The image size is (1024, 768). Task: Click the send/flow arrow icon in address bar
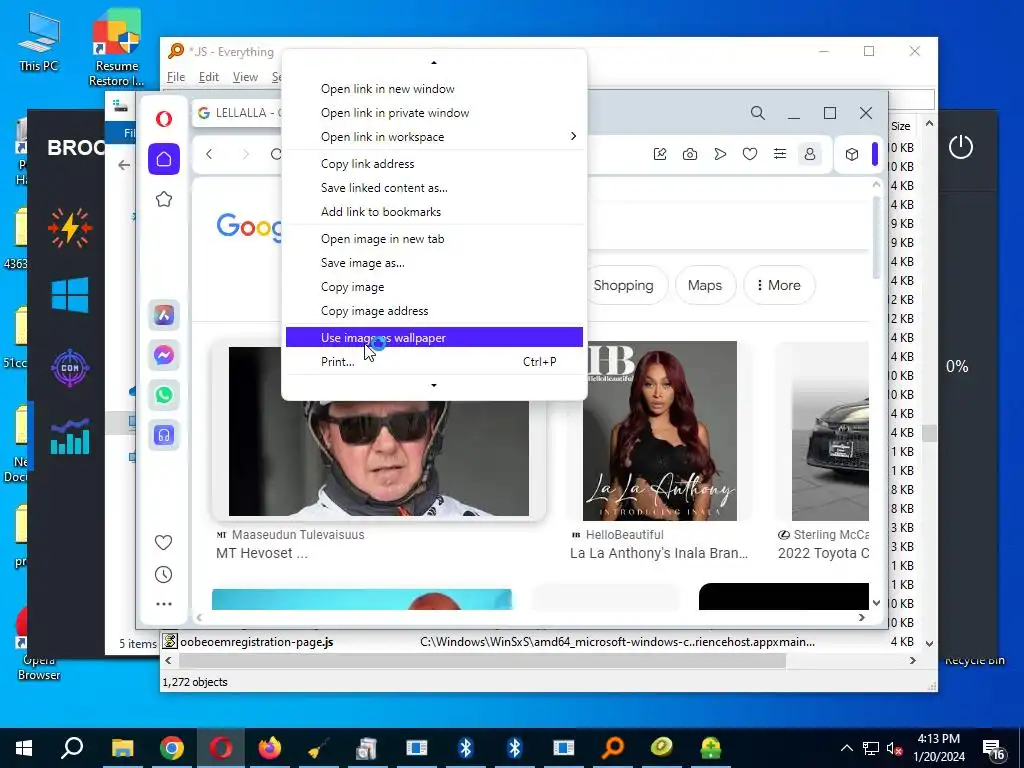pos(720,154)
